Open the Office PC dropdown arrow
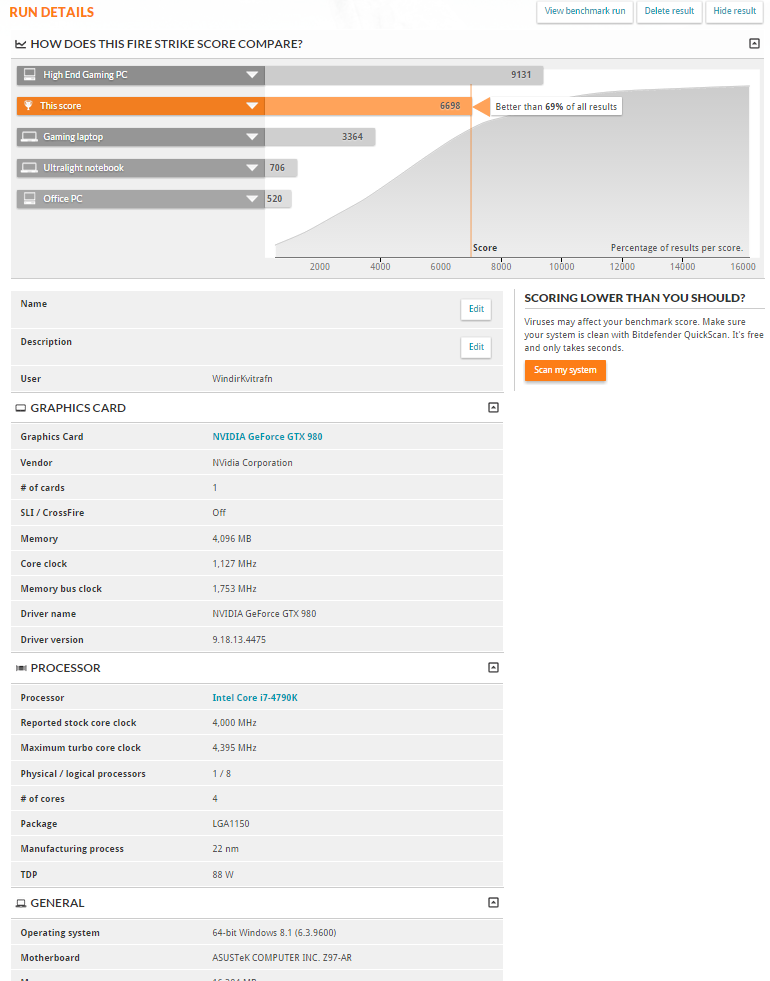The height and width of the screenshot is (981, 770). (x=252, y=198)
